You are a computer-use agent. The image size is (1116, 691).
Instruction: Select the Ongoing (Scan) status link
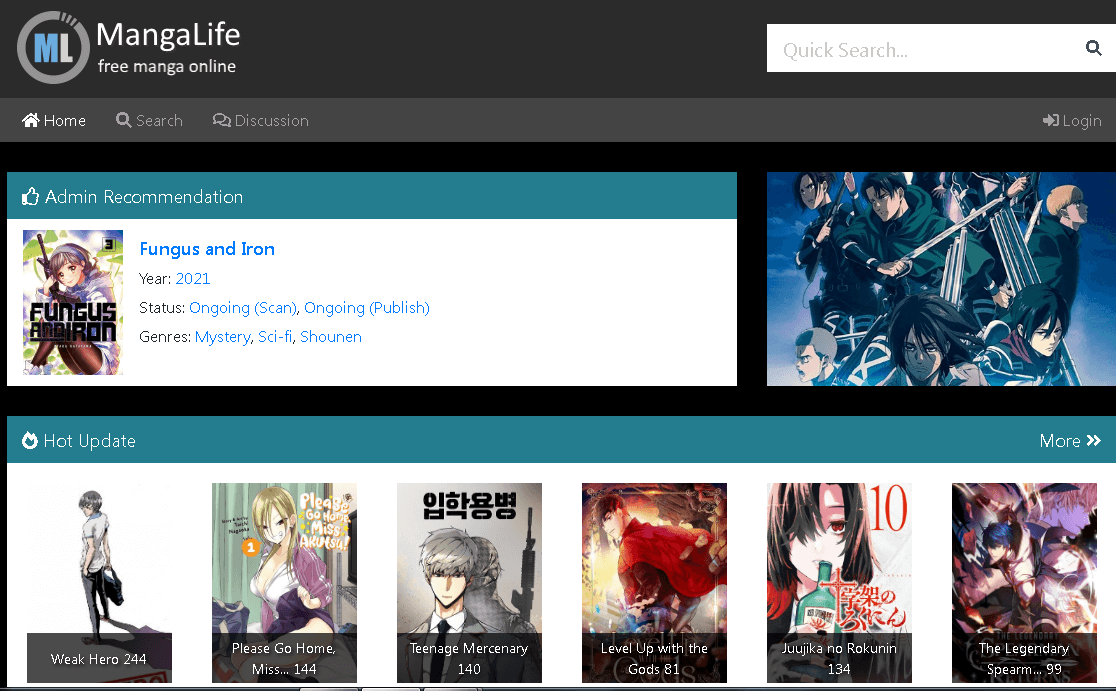click(x=243, y=307)
